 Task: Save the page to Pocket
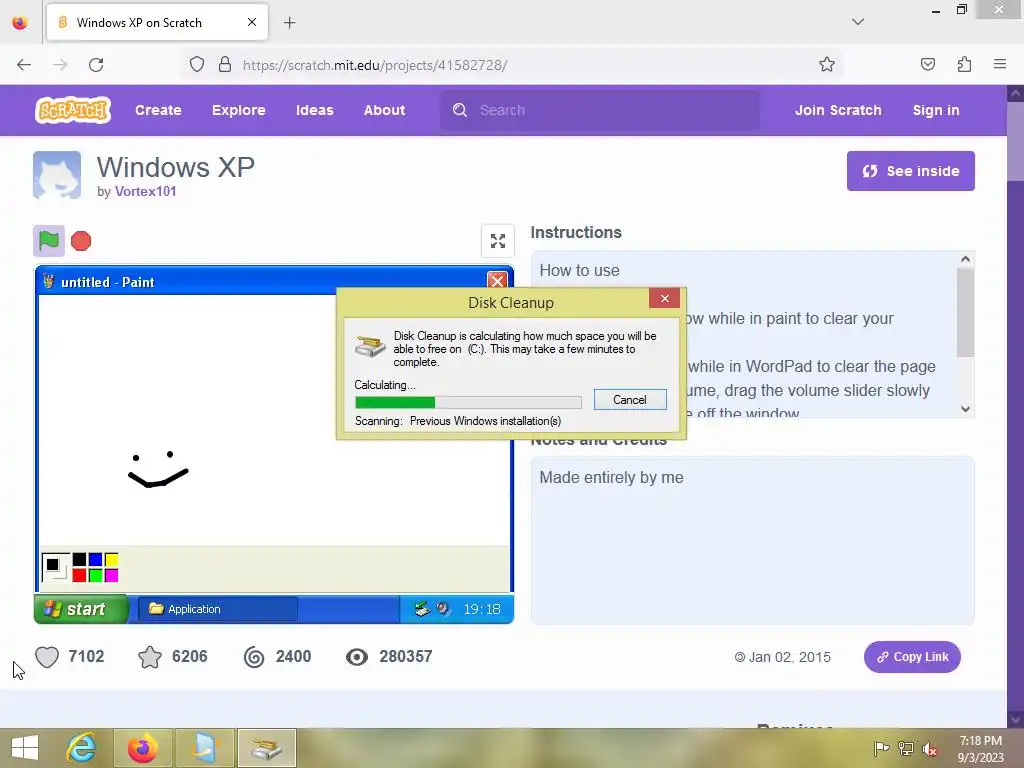[x=927, y=64]
